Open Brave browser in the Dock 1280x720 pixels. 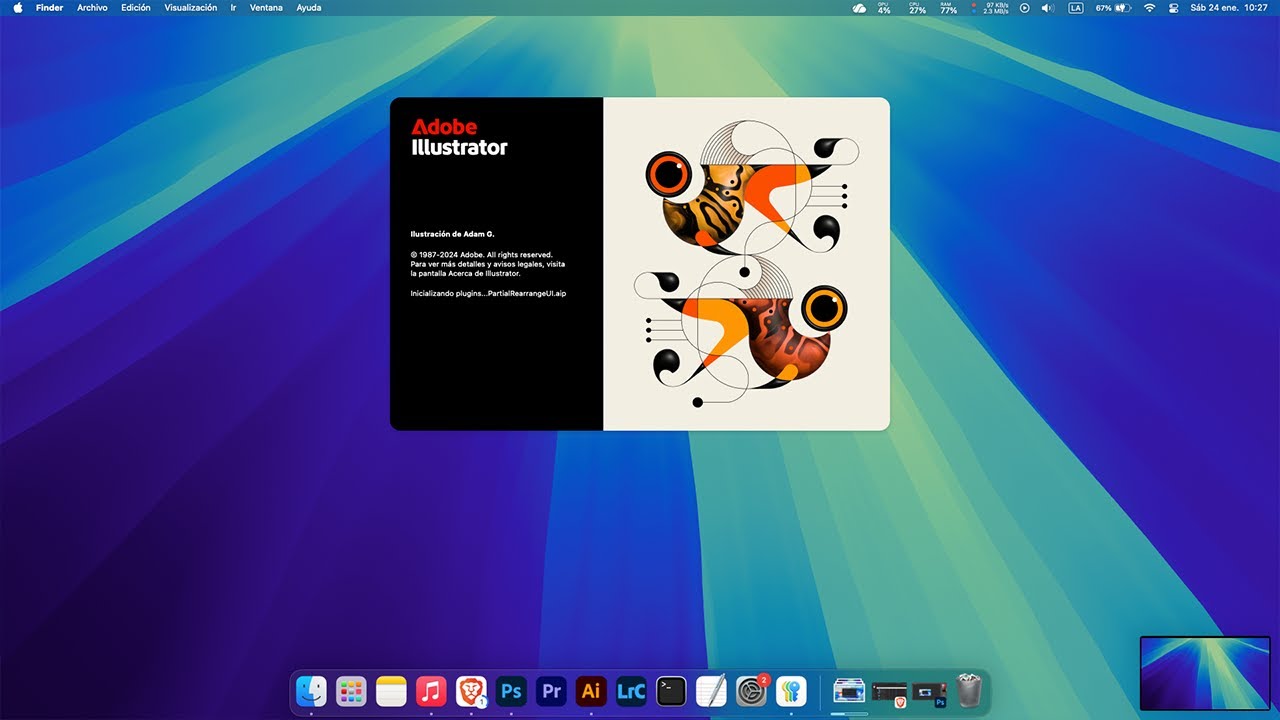pos(471,691)
